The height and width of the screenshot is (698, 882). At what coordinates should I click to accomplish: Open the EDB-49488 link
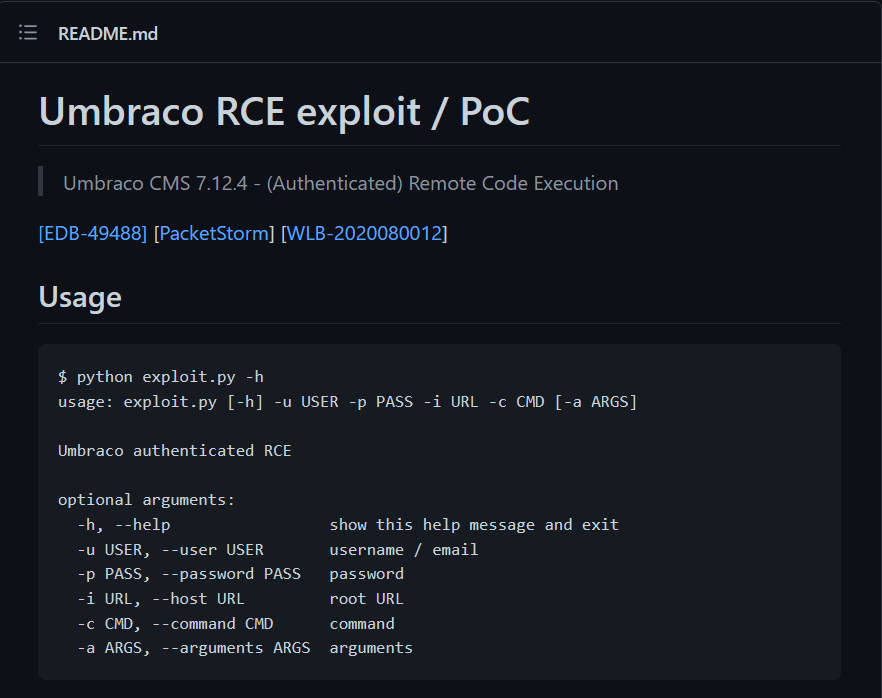click(x=92, y=233)
